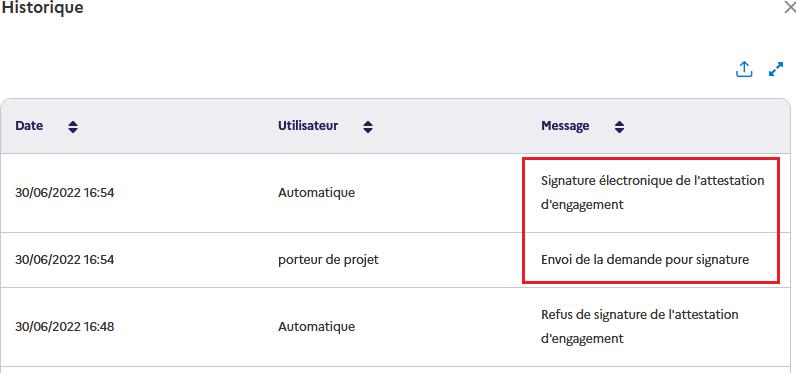
Task: Click 'Signature électronique de l'attestation d'engagement' message
Action: click(x=652, y=193)
